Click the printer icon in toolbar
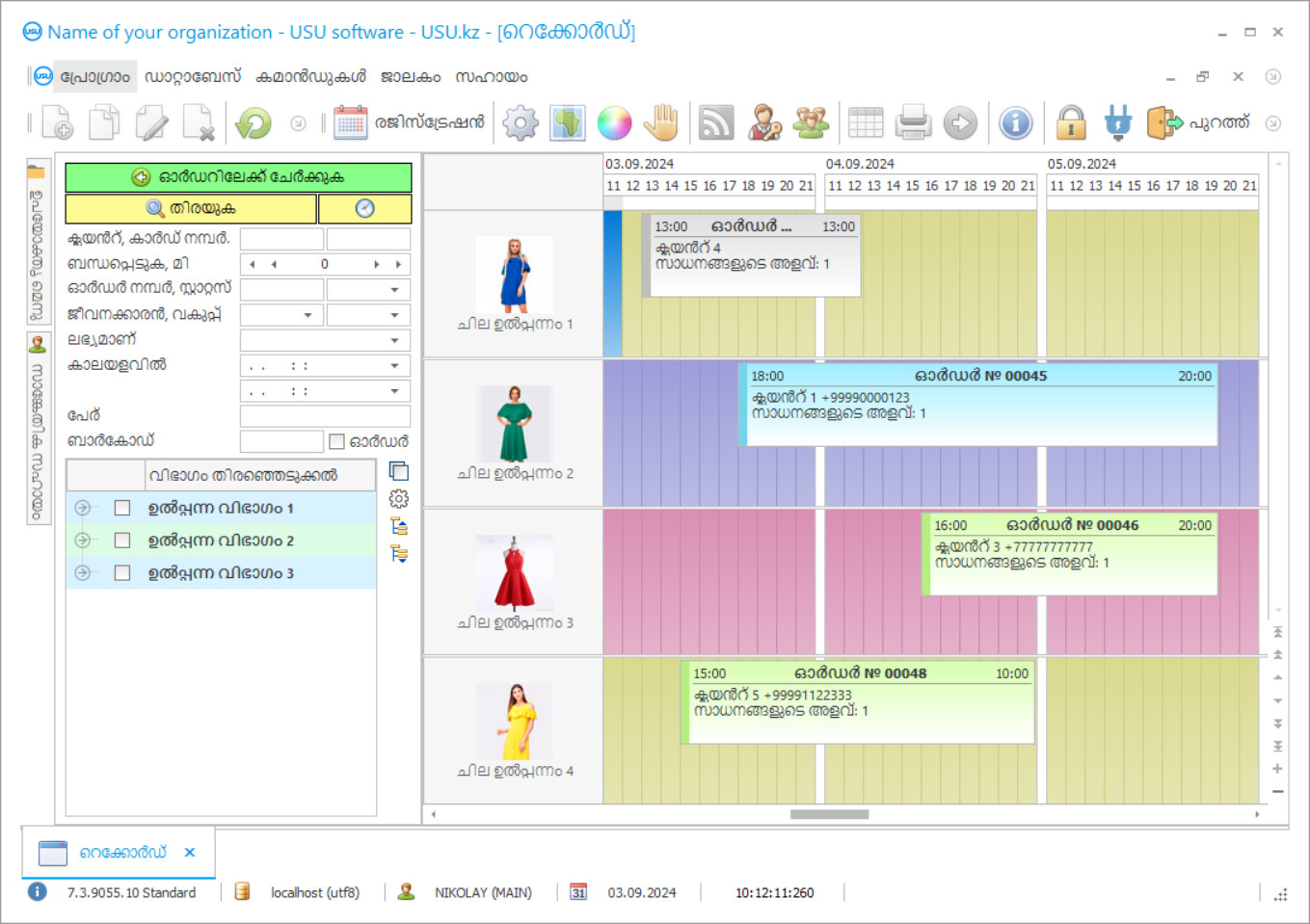 [913, 123]
